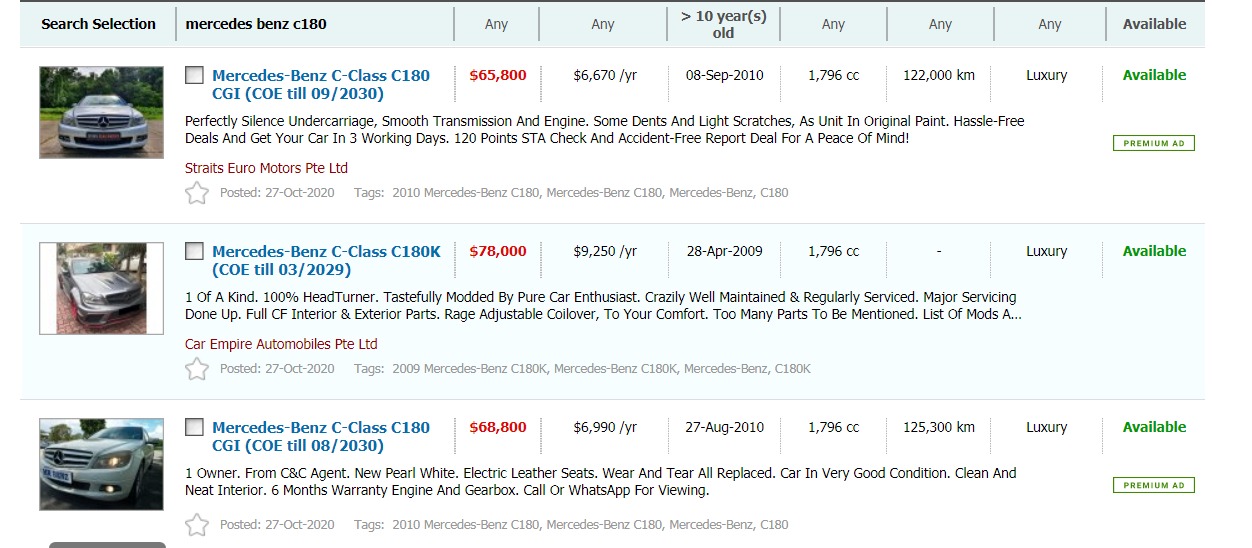Open the '> 10 year(s) old' age filter

723,25
